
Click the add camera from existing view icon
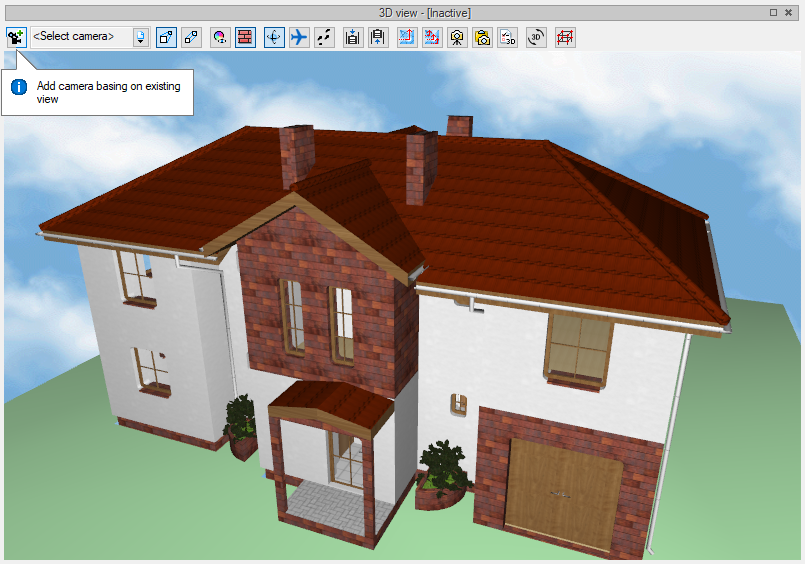coord(16,37)
